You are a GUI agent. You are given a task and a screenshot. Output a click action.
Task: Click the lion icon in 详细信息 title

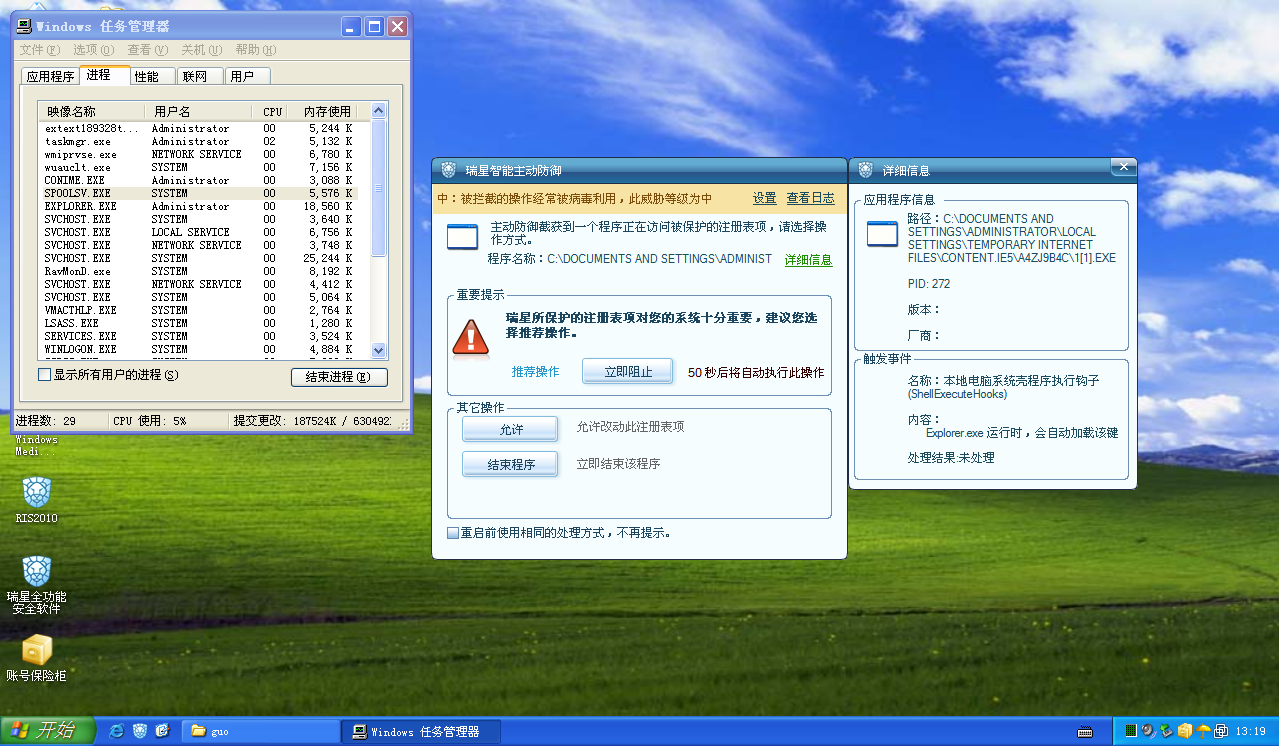click(865, 170)
